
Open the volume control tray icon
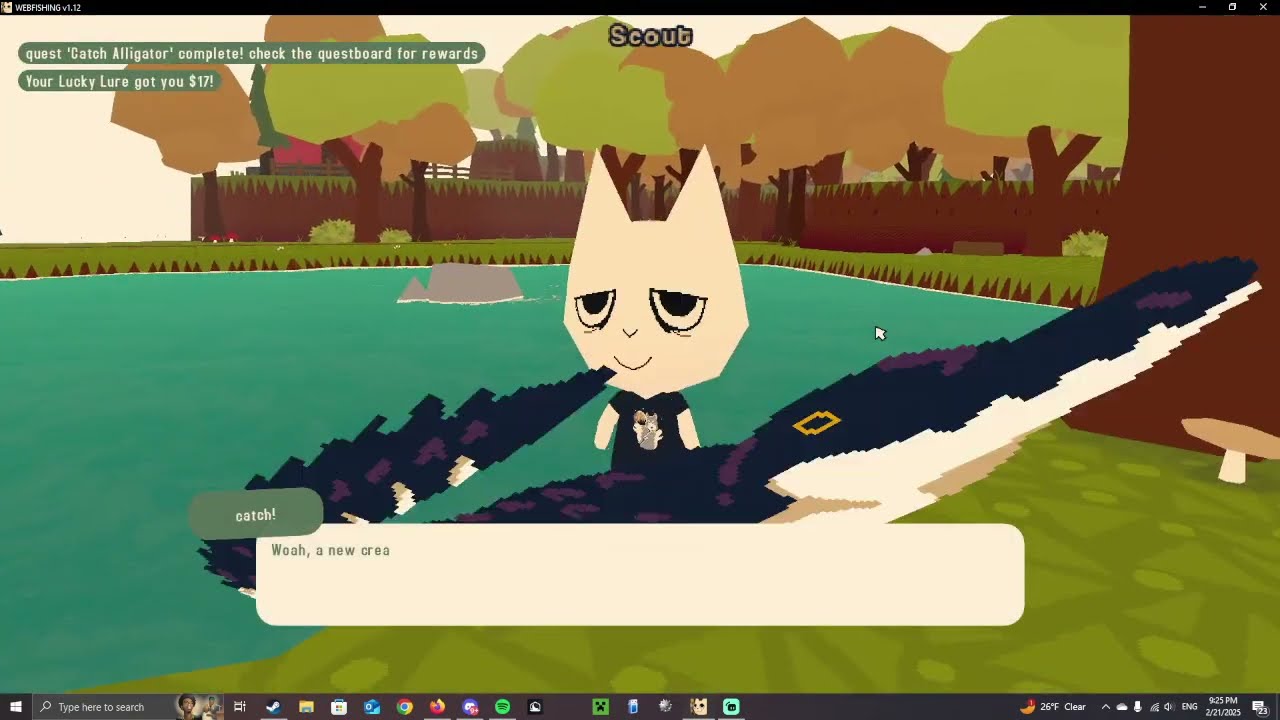(x=1169, y=707)
